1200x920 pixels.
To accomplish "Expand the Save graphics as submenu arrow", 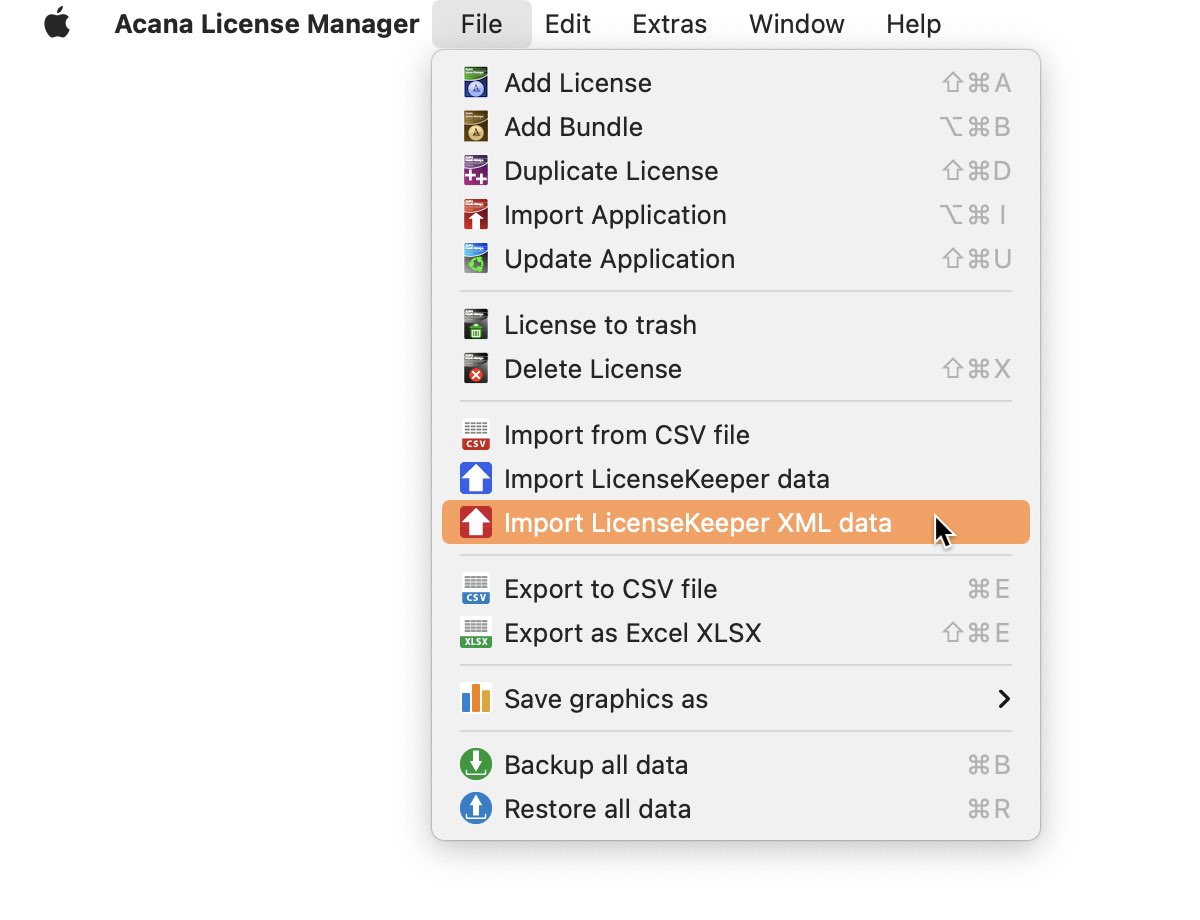I will (x=1004, y=699).
